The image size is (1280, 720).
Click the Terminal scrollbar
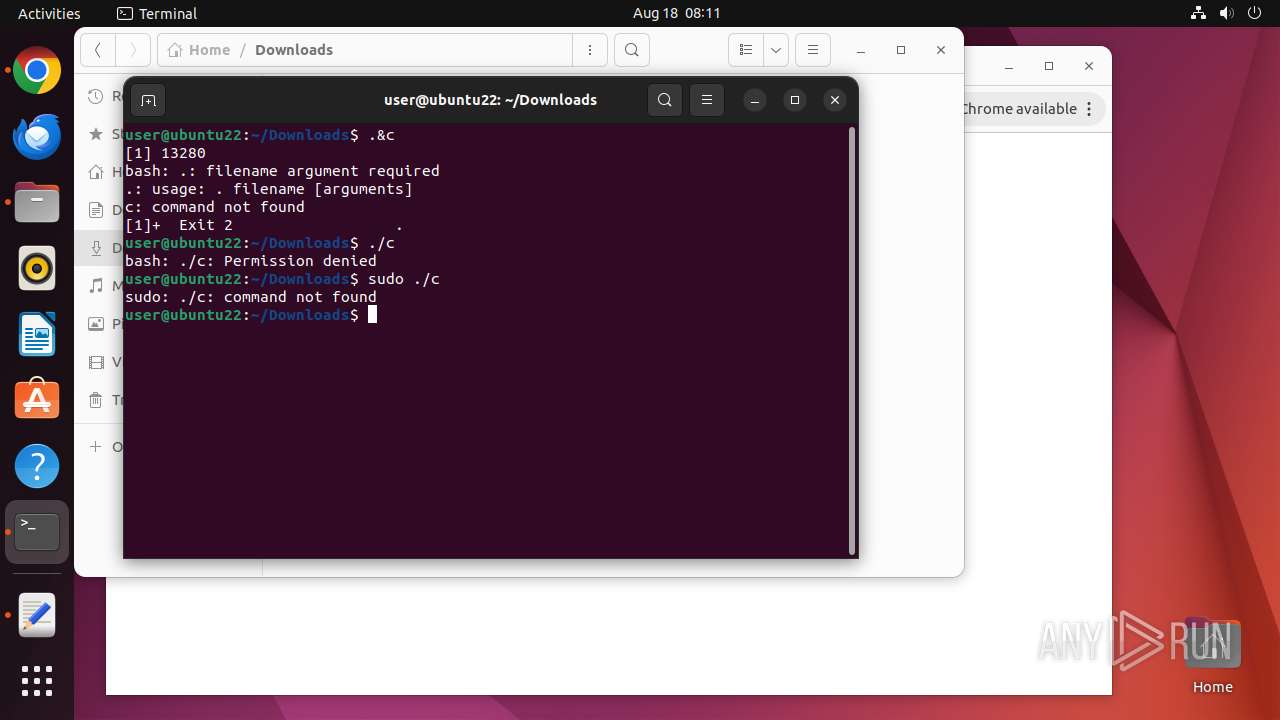(x=852, y=340)
